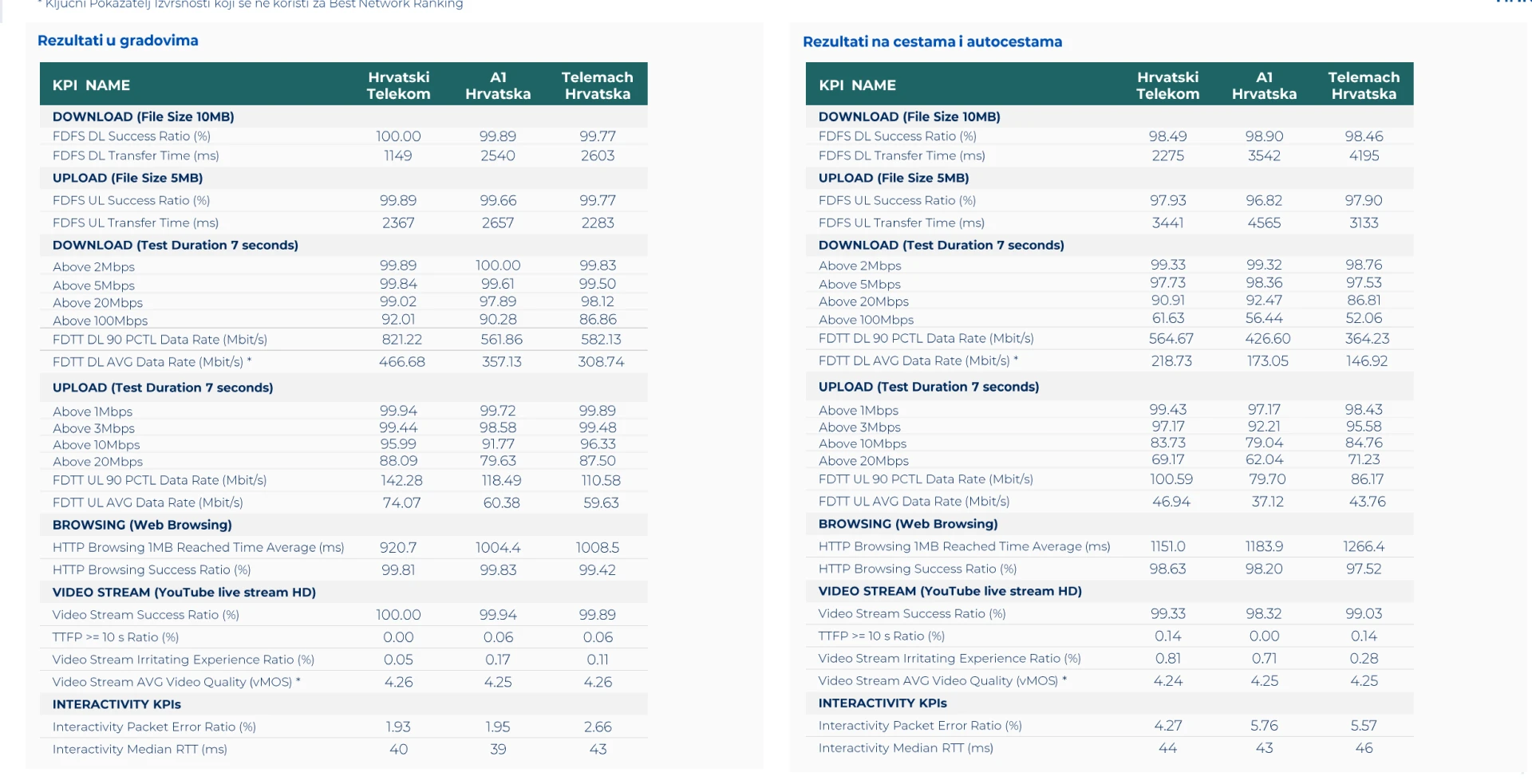This screenshot has width=1532, height=784.
Task: Click the value 1004.4
Action: (498, 547)
